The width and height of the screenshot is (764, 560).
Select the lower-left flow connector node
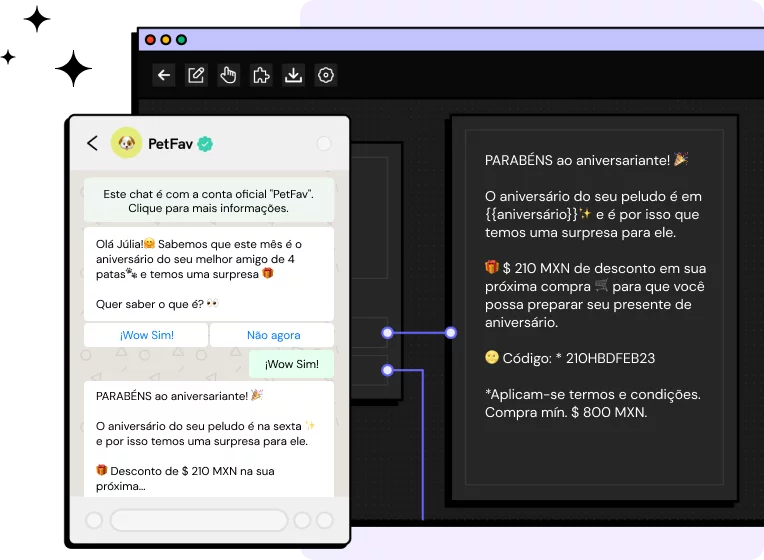(x=387, y=370)
